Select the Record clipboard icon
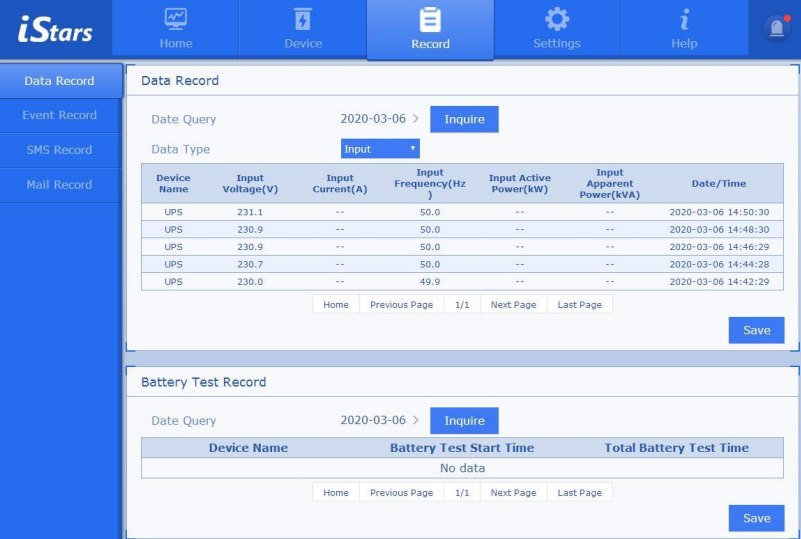The height and width of the screenshot is (539, 801). [x=430, y=19]
